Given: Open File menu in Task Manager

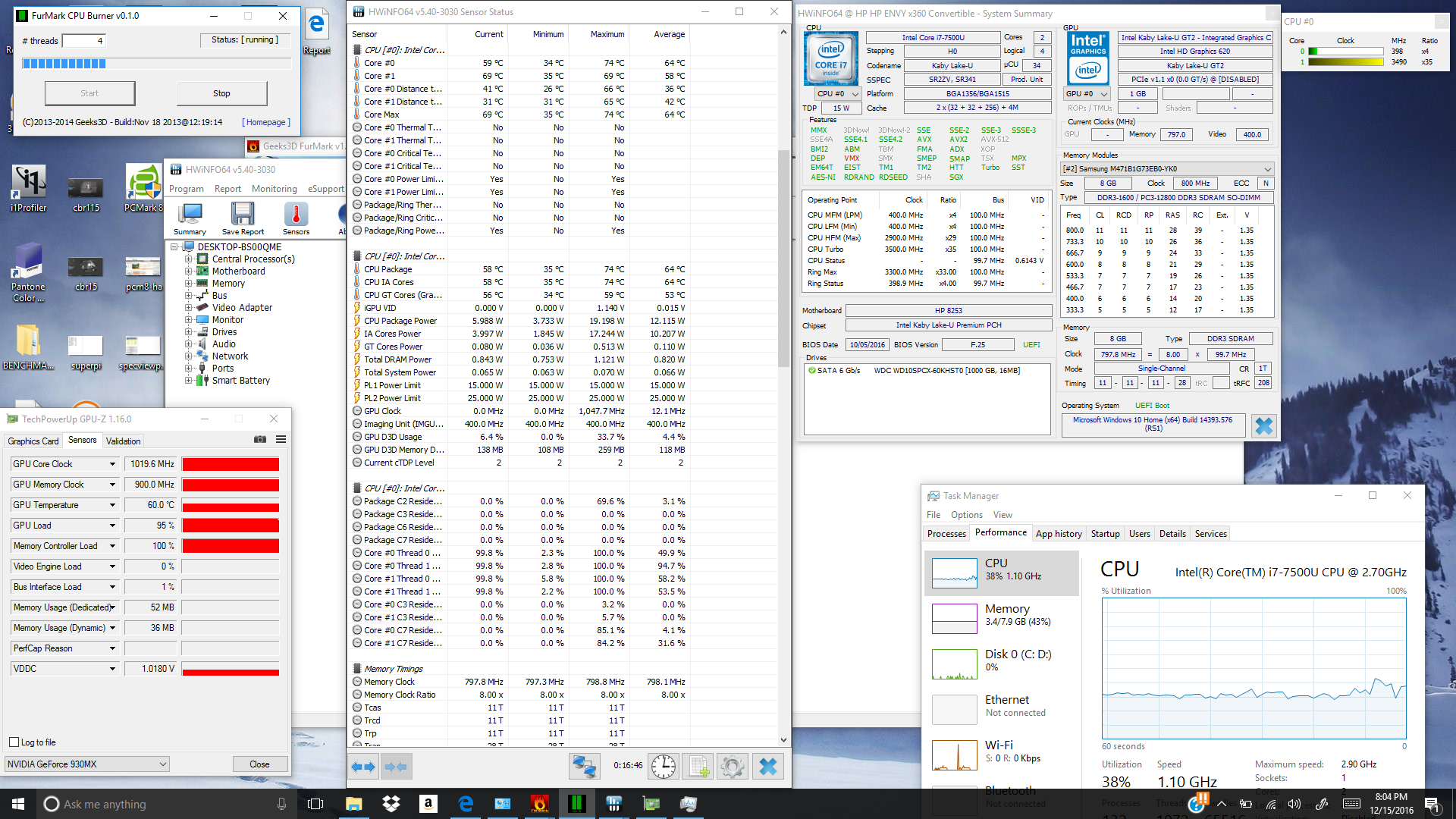Looking at the screenshot, I should [934, 515].
